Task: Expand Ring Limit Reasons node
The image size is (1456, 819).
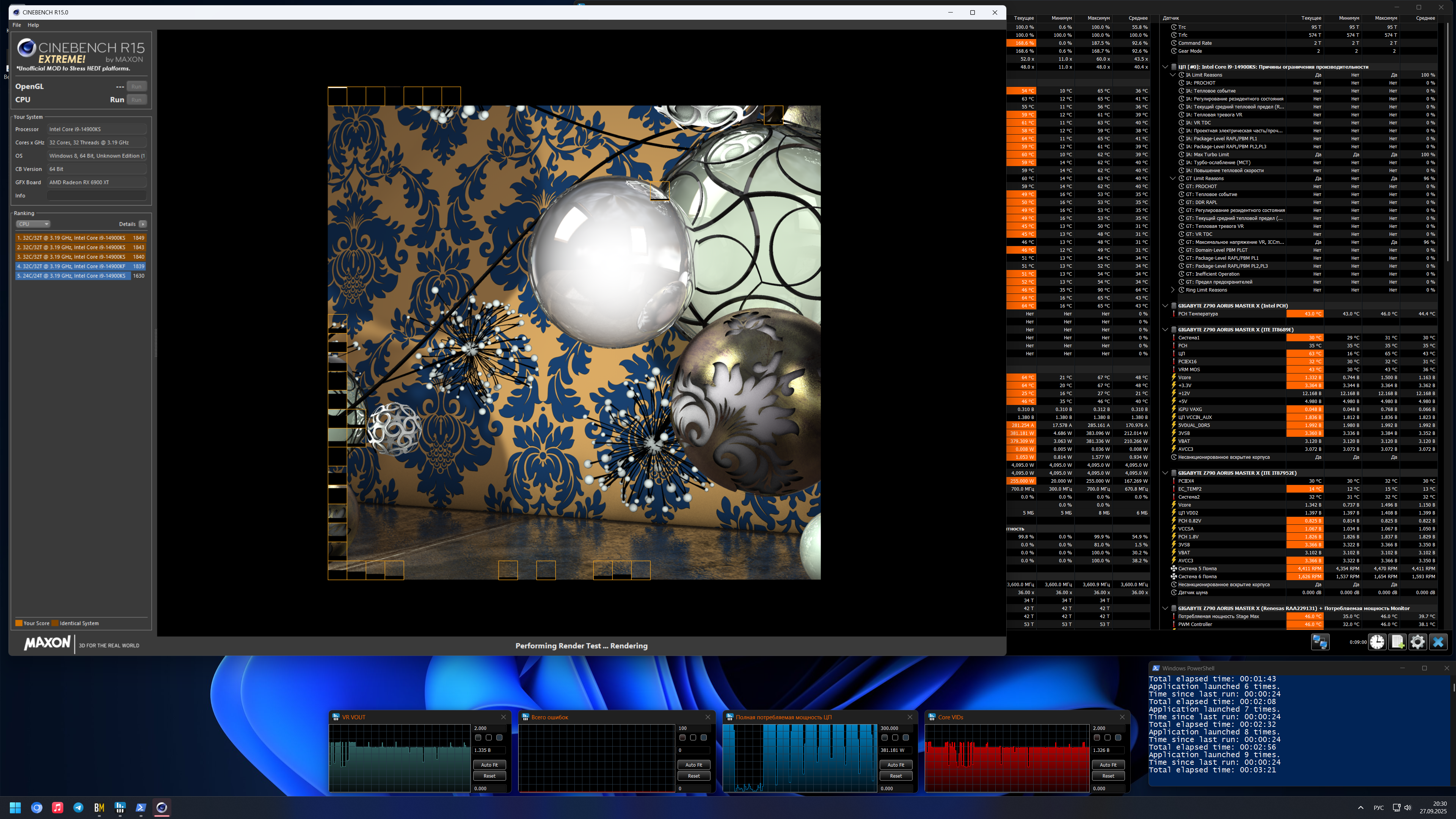Action: [x=1173, y=290]
